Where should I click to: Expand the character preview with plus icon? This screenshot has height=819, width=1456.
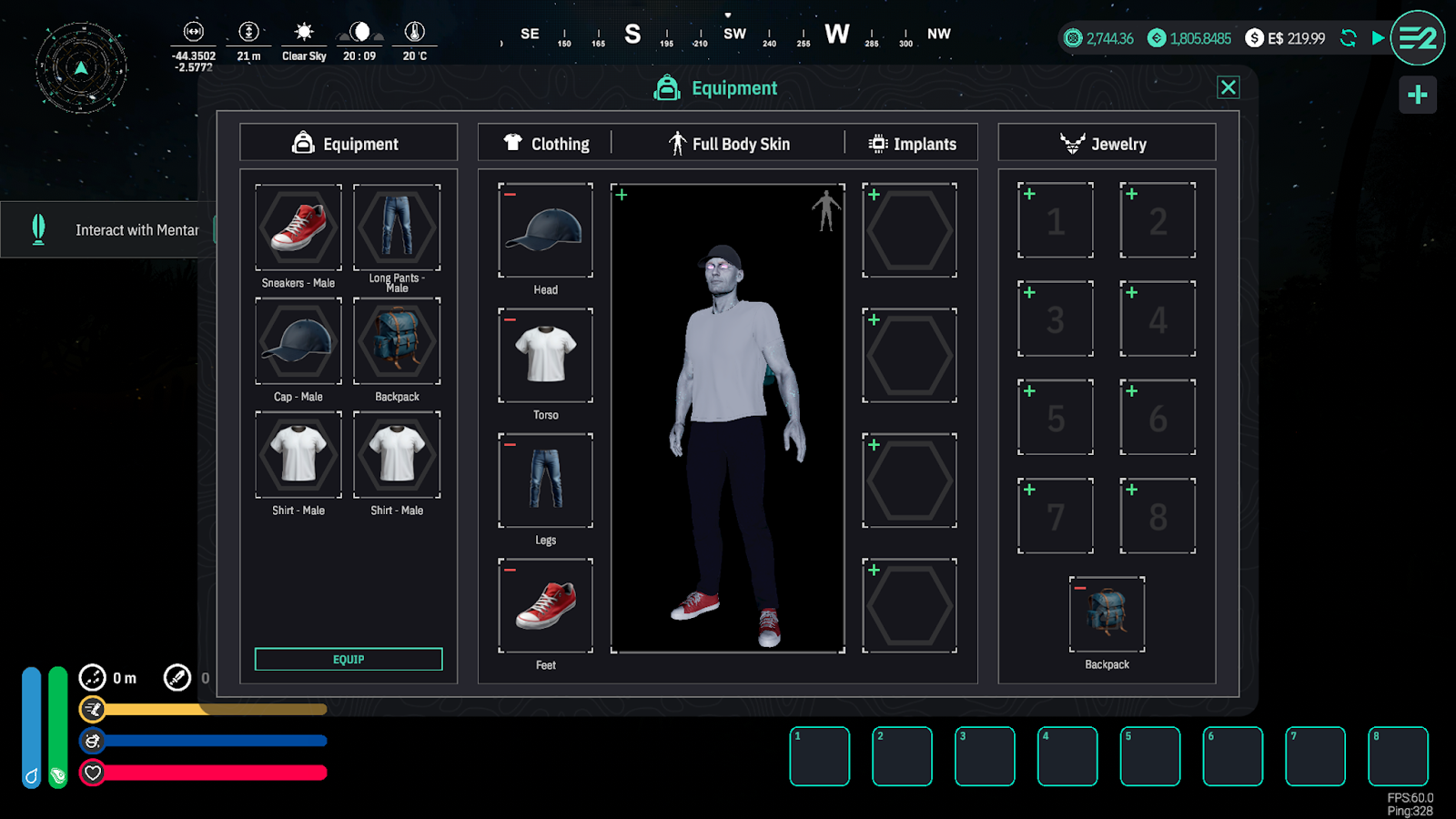tap(622, 195)
